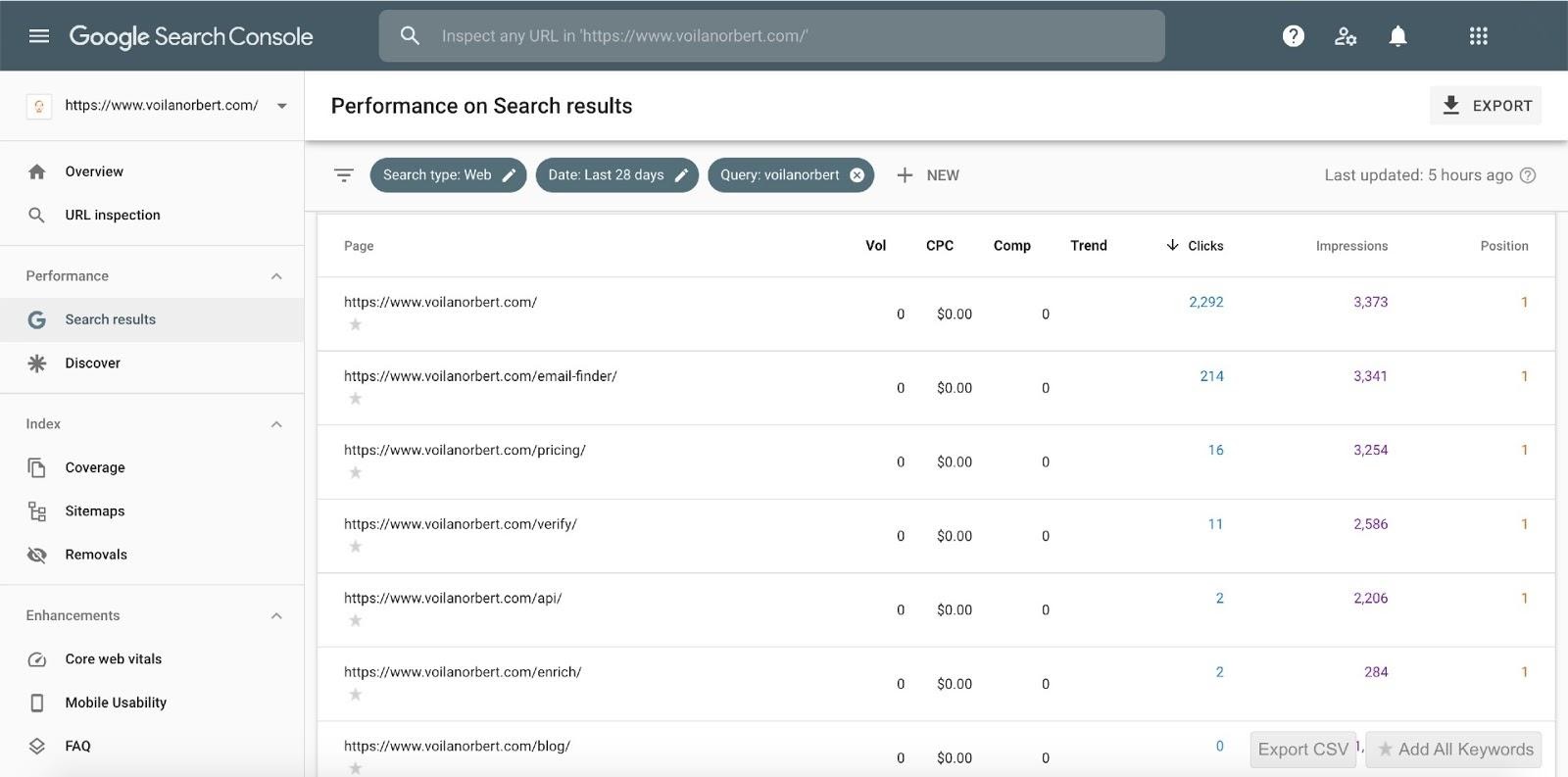The height and width of the screenshot is (777, 1568).
Task: Click the CPC column header
Action: point(940,246)
